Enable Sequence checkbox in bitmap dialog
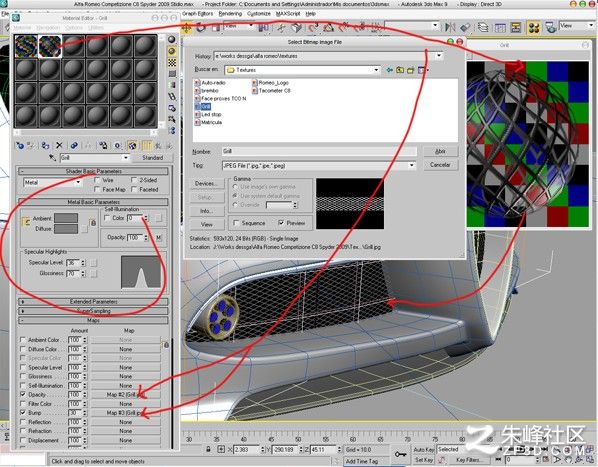The width and height of the screenshot is (598, 467). [x=236, y=223]
